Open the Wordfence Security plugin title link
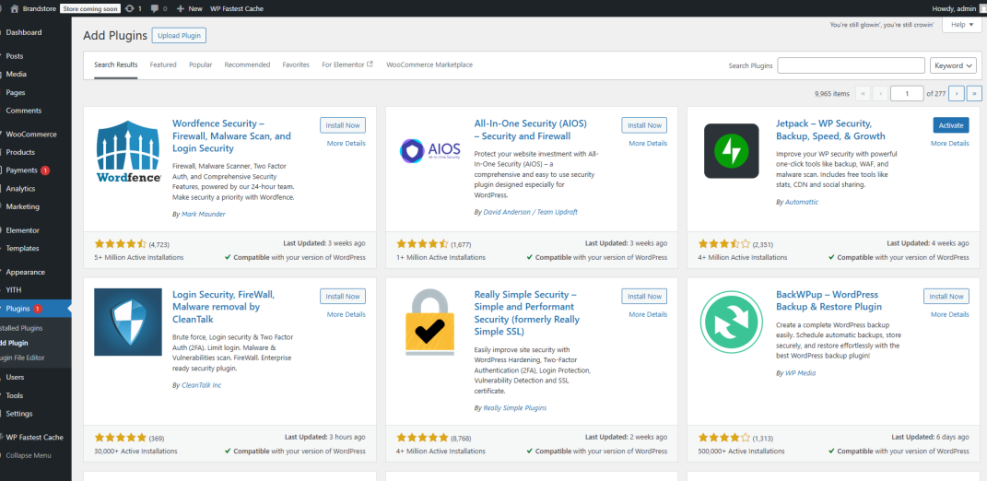The width and height of the screenshot is (987, 481). click(x=232, y=136)
